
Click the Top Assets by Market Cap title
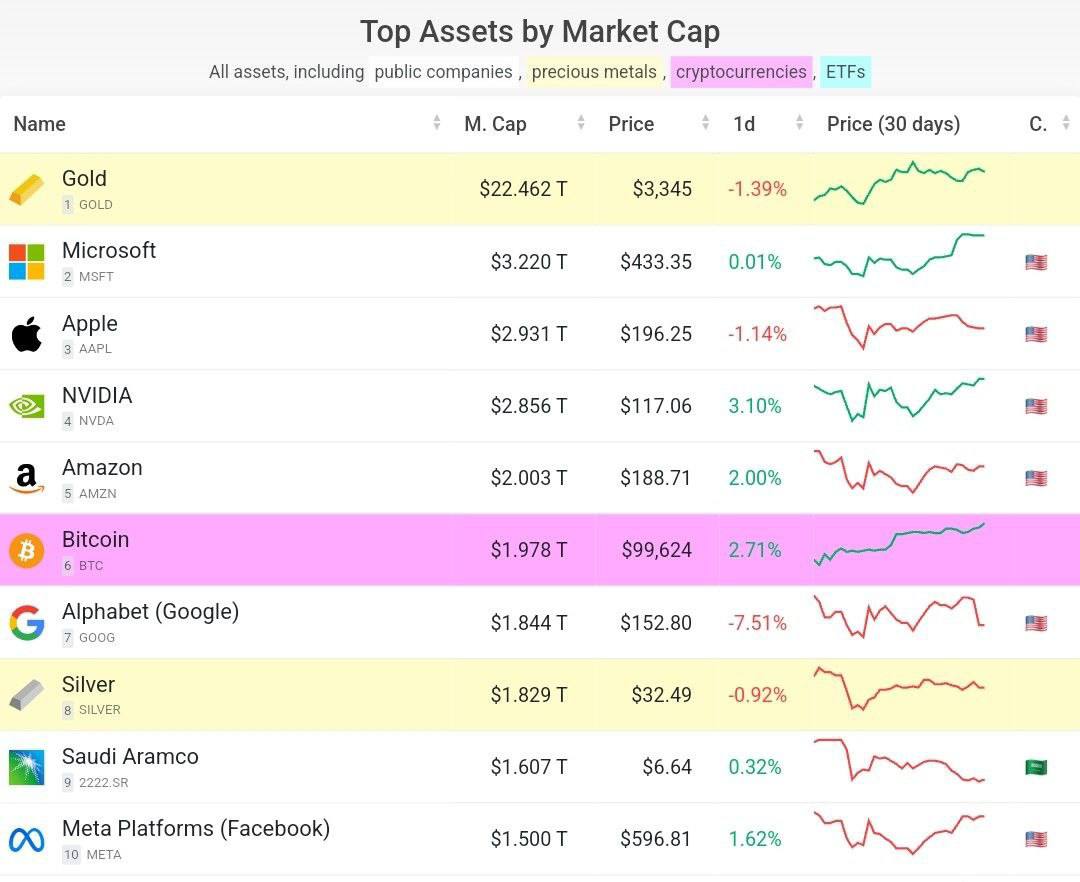(540, 32)
